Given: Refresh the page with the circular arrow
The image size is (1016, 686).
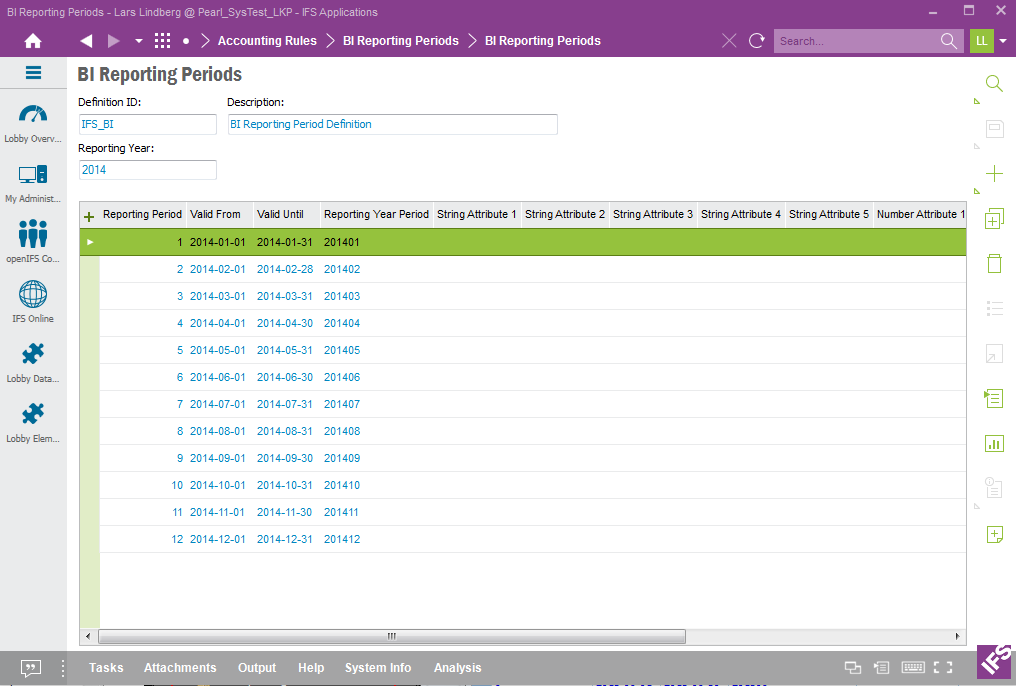Looking at the screenshot, I should 756,41.
